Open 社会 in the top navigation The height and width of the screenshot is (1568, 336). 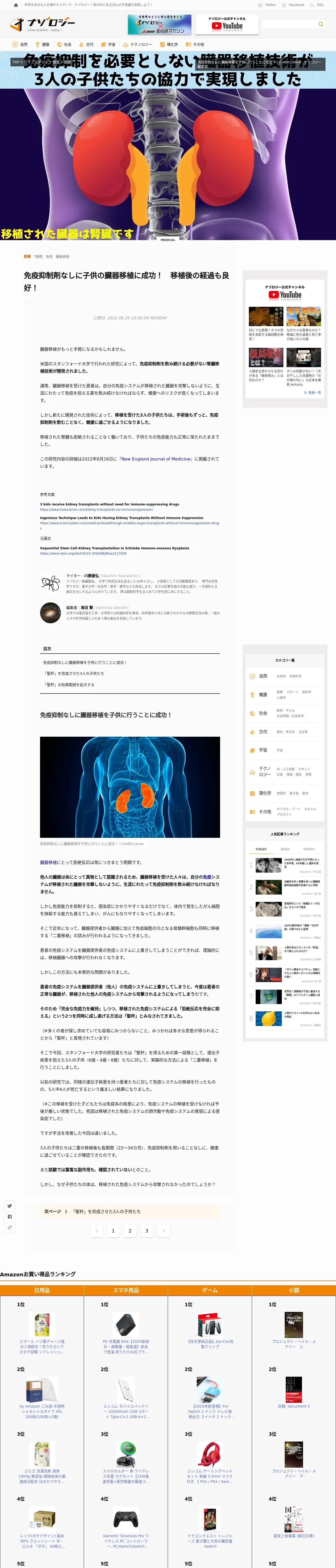click(x=64, y=44)
